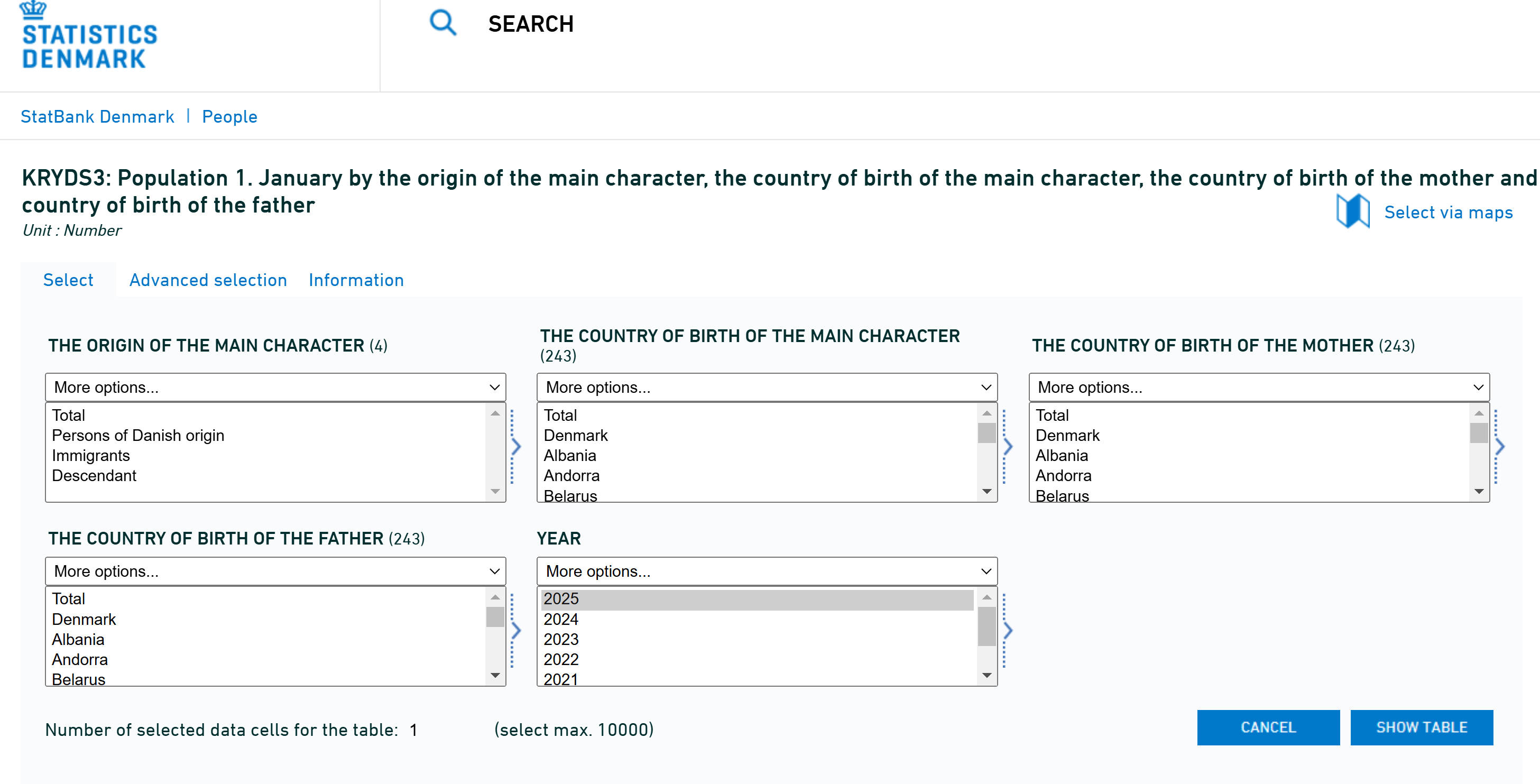Follow the StatBank Denmark breadcrumb link
Viewport: 1540px width, 784px height.
[97, 117]
